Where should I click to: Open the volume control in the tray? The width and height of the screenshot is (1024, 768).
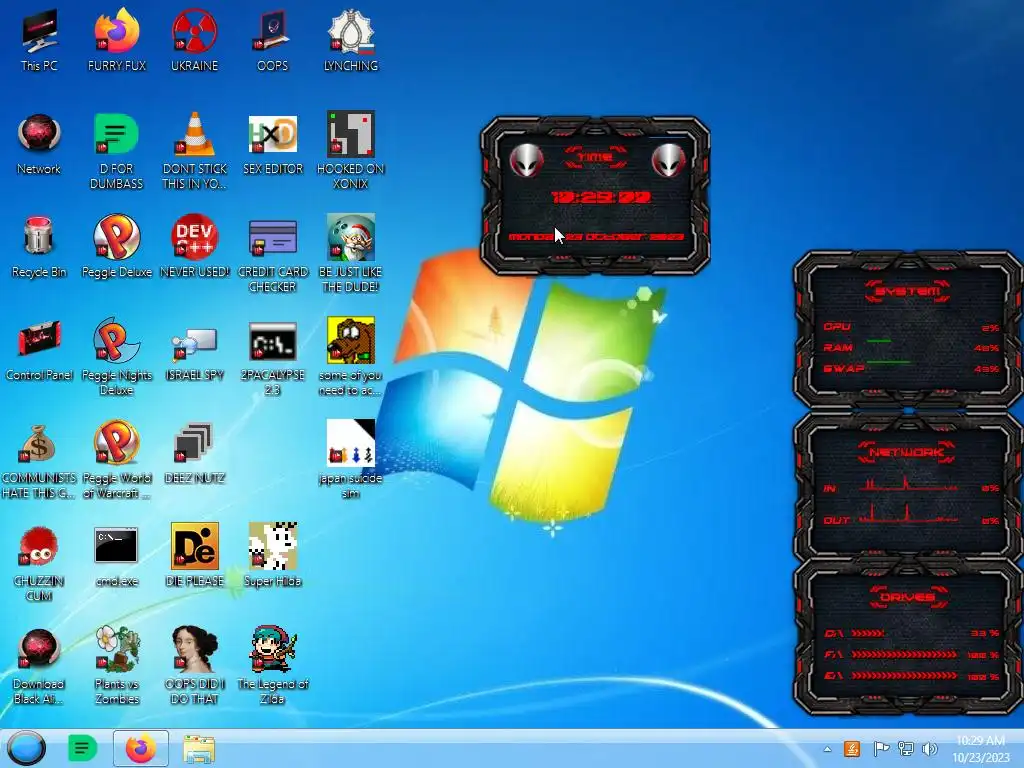929,749
